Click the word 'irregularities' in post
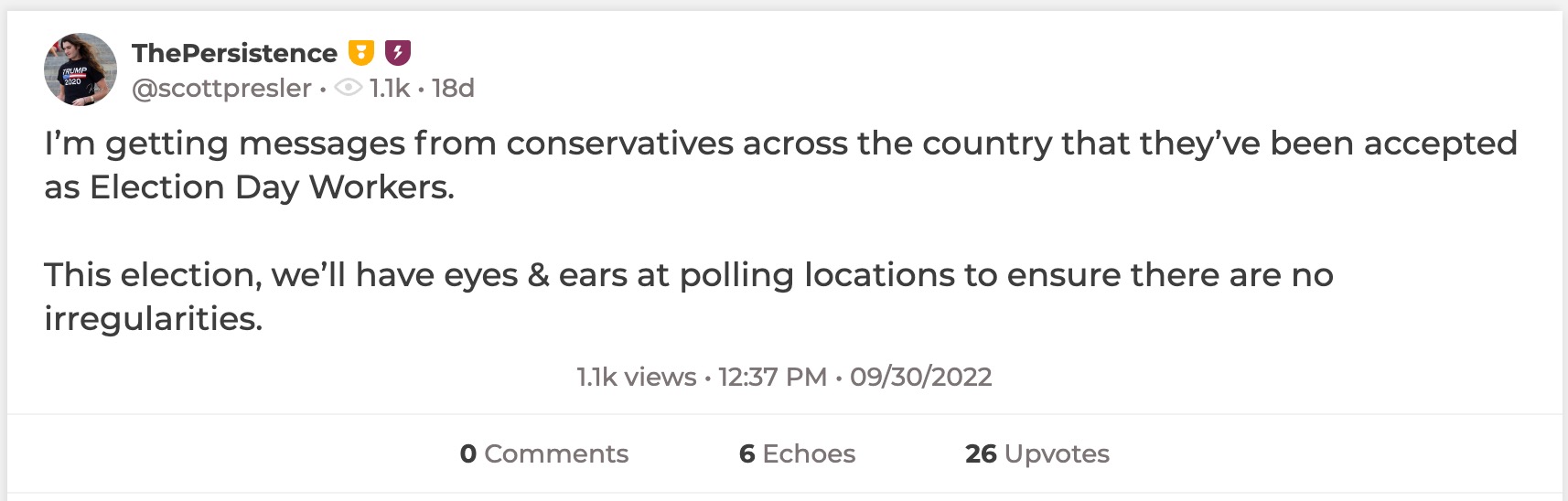This screenshot has width=1568, height=501. click(152, 319)
